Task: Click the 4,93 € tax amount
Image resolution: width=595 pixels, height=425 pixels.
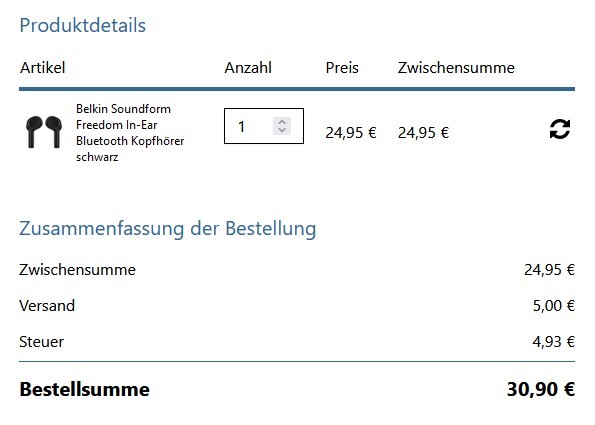Action: point(554,342)
